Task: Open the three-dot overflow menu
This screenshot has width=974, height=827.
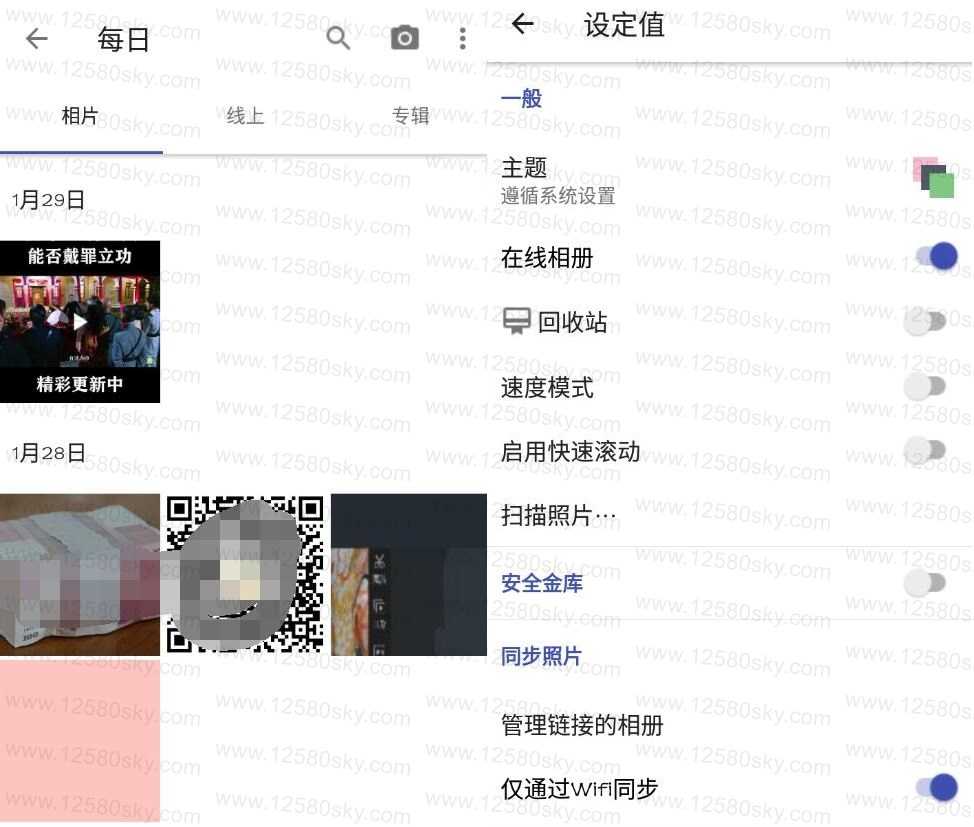Action: point(462,39)
